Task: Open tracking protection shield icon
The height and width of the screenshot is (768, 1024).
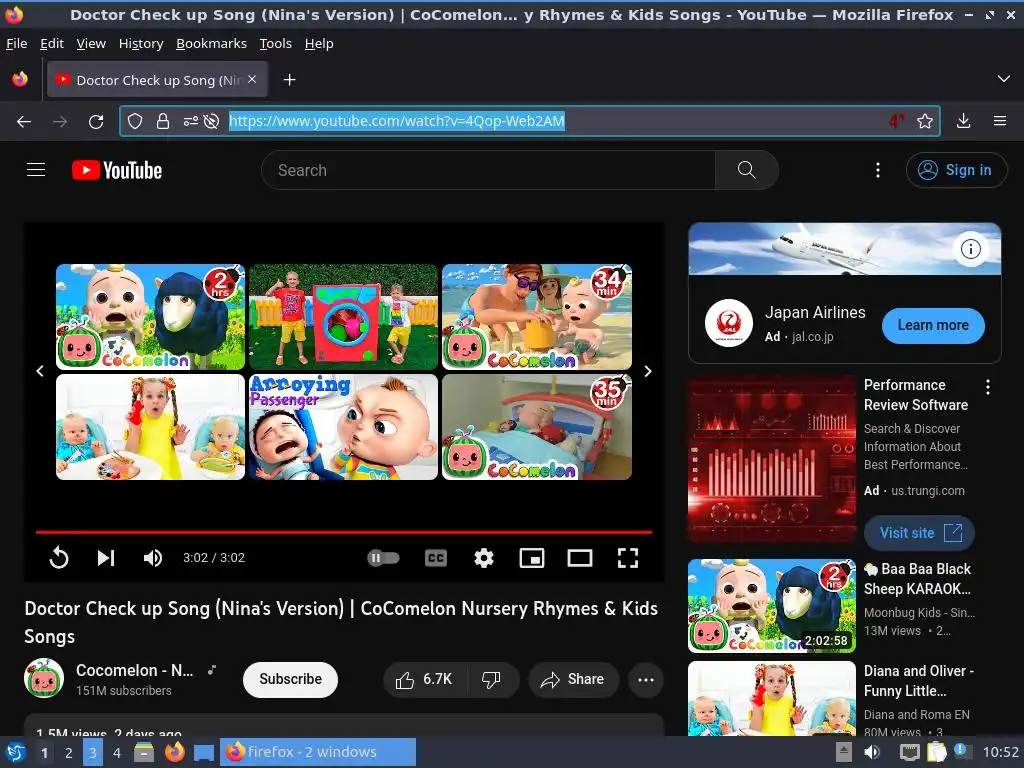Action: 135,121
